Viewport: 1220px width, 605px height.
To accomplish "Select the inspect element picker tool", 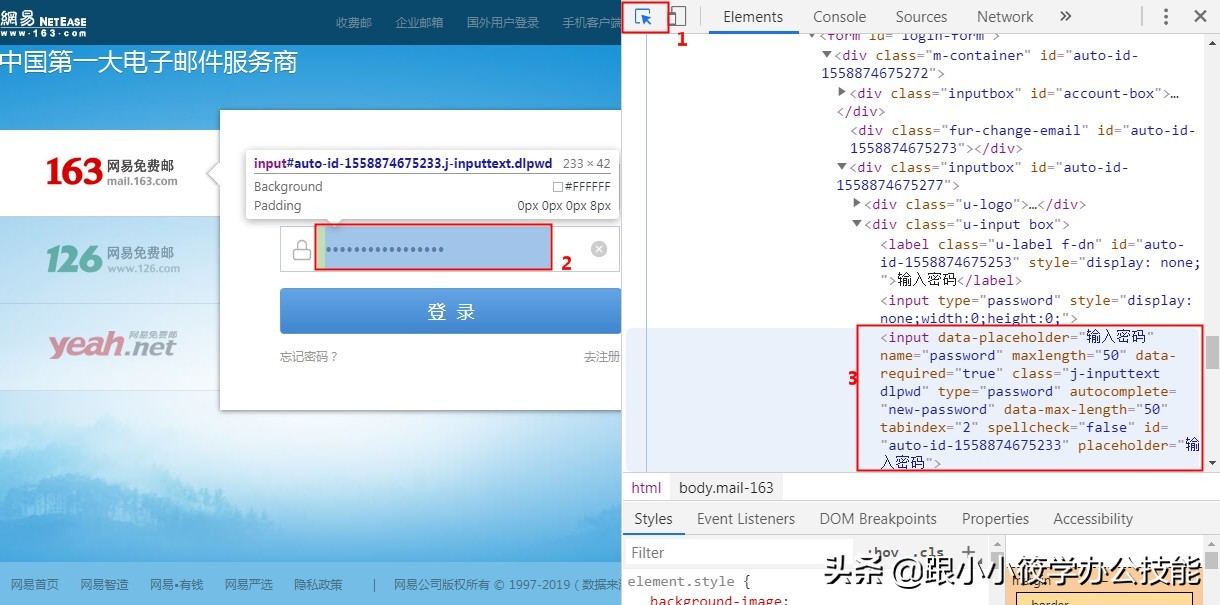I will (x=644, y=17).
